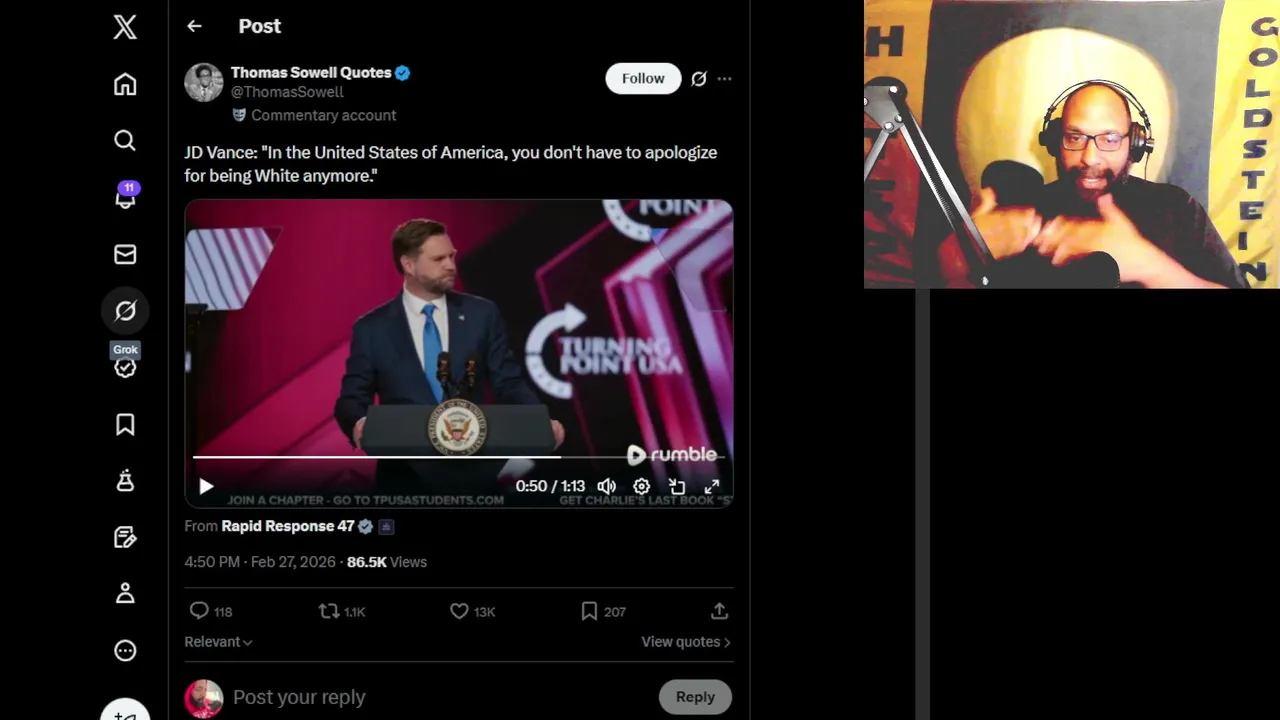Click the video progress bar

point(400,457)
